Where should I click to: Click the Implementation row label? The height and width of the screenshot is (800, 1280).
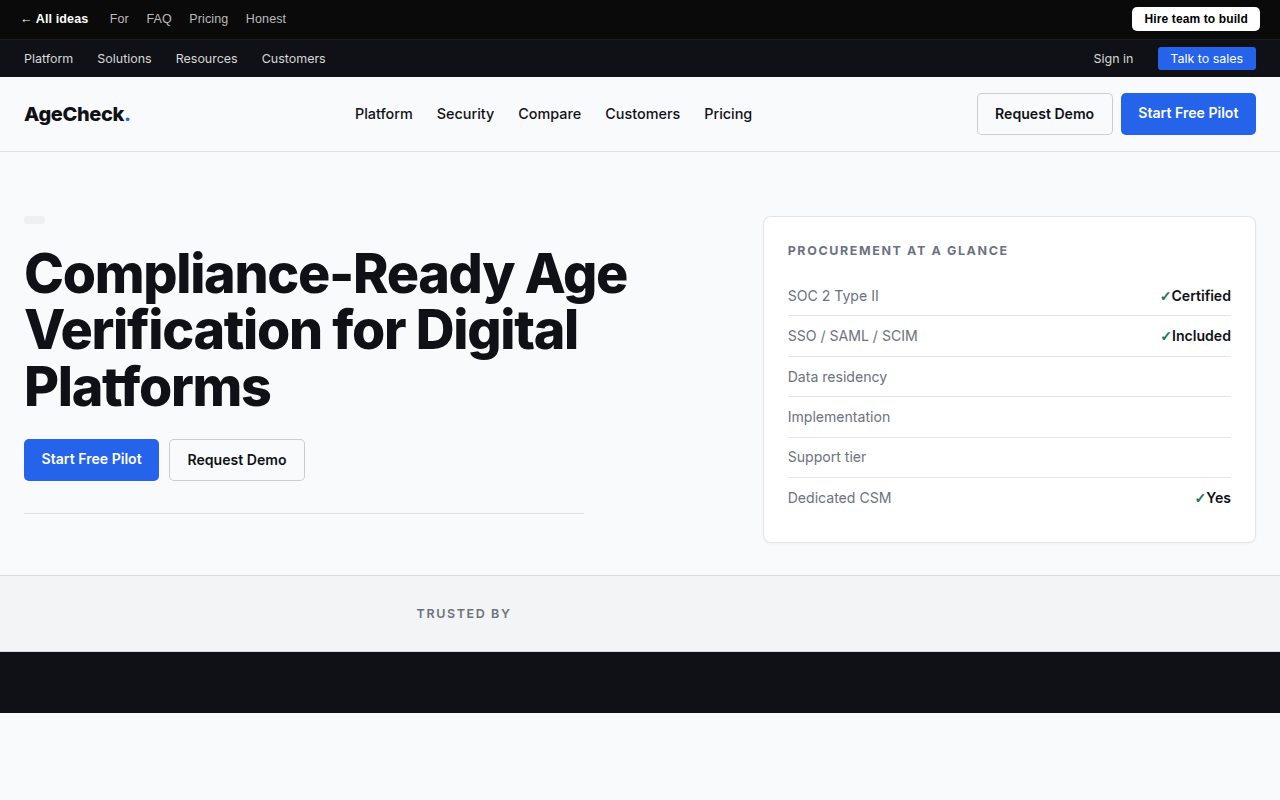coord(839,417)
